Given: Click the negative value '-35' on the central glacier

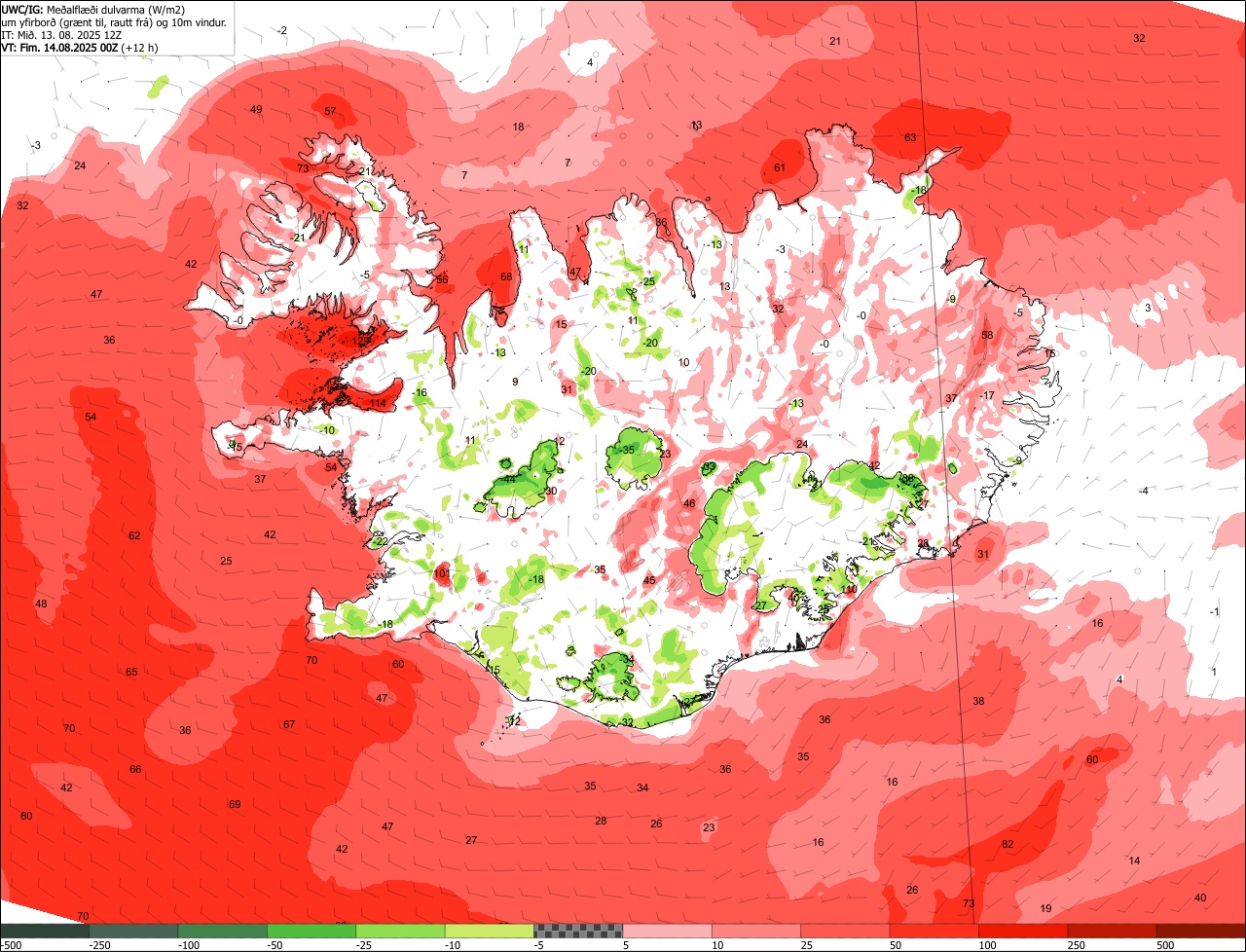Looking at the screenshot, I should coord(628,450).
